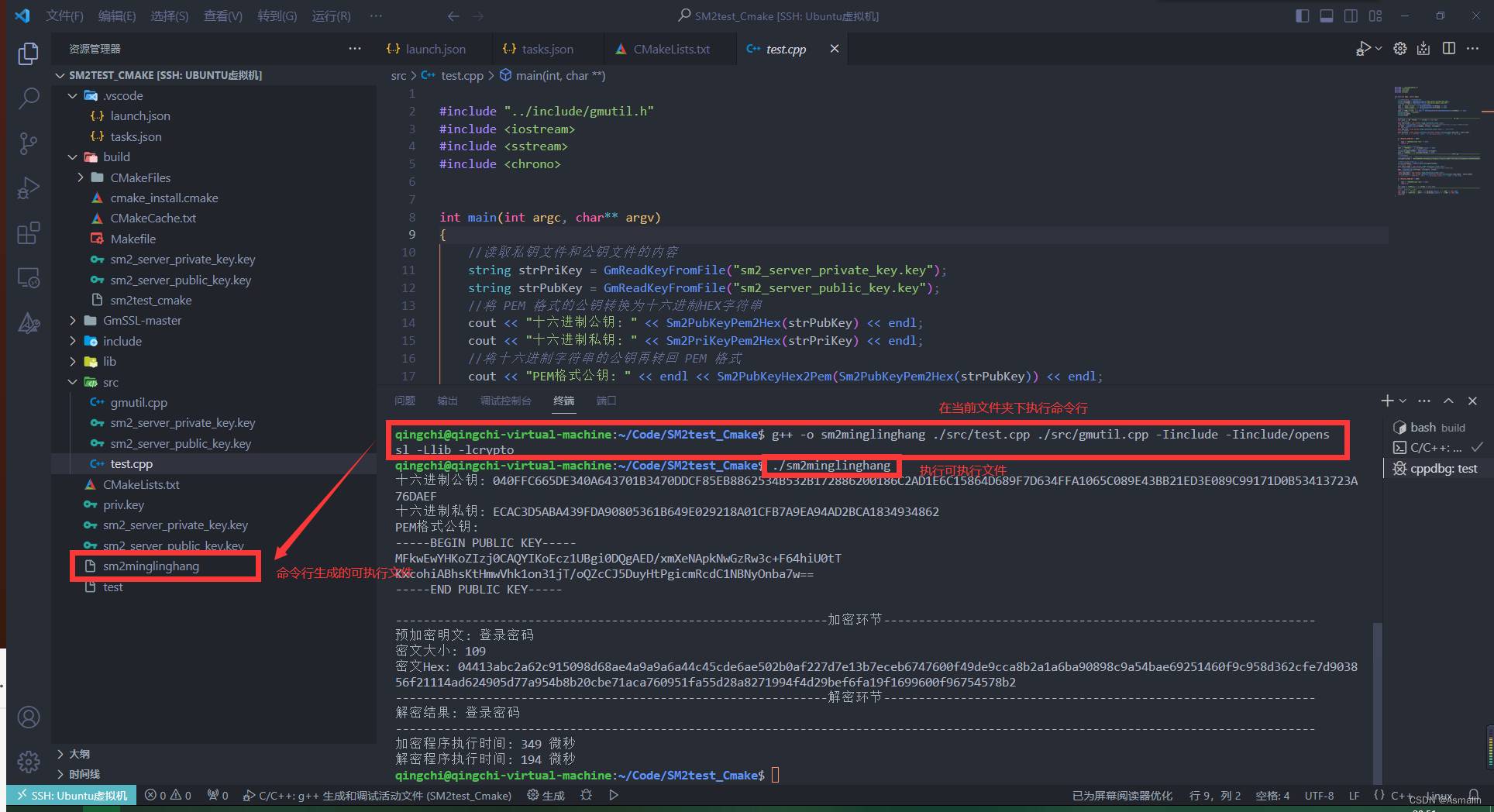
Task: Click the errors and warnings status item
Action: 168,795
